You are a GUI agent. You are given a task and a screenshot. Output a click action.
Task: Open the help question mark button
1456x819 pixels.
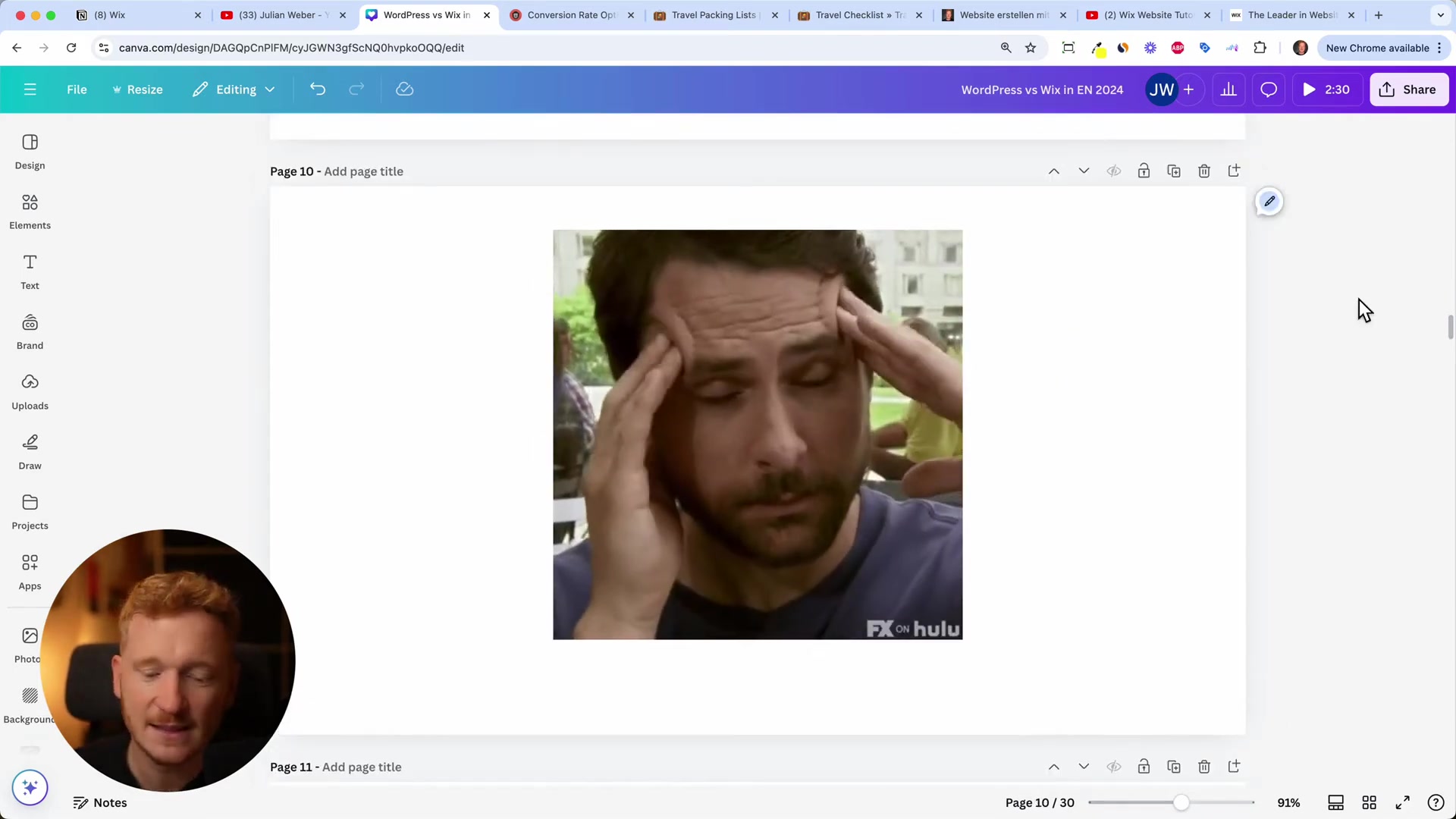click(x=1436, y=802)
